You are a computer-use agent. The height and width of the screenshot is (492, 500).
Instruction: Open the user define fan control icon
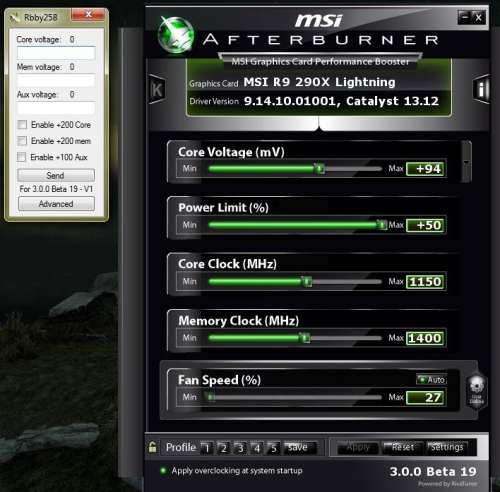476,391
